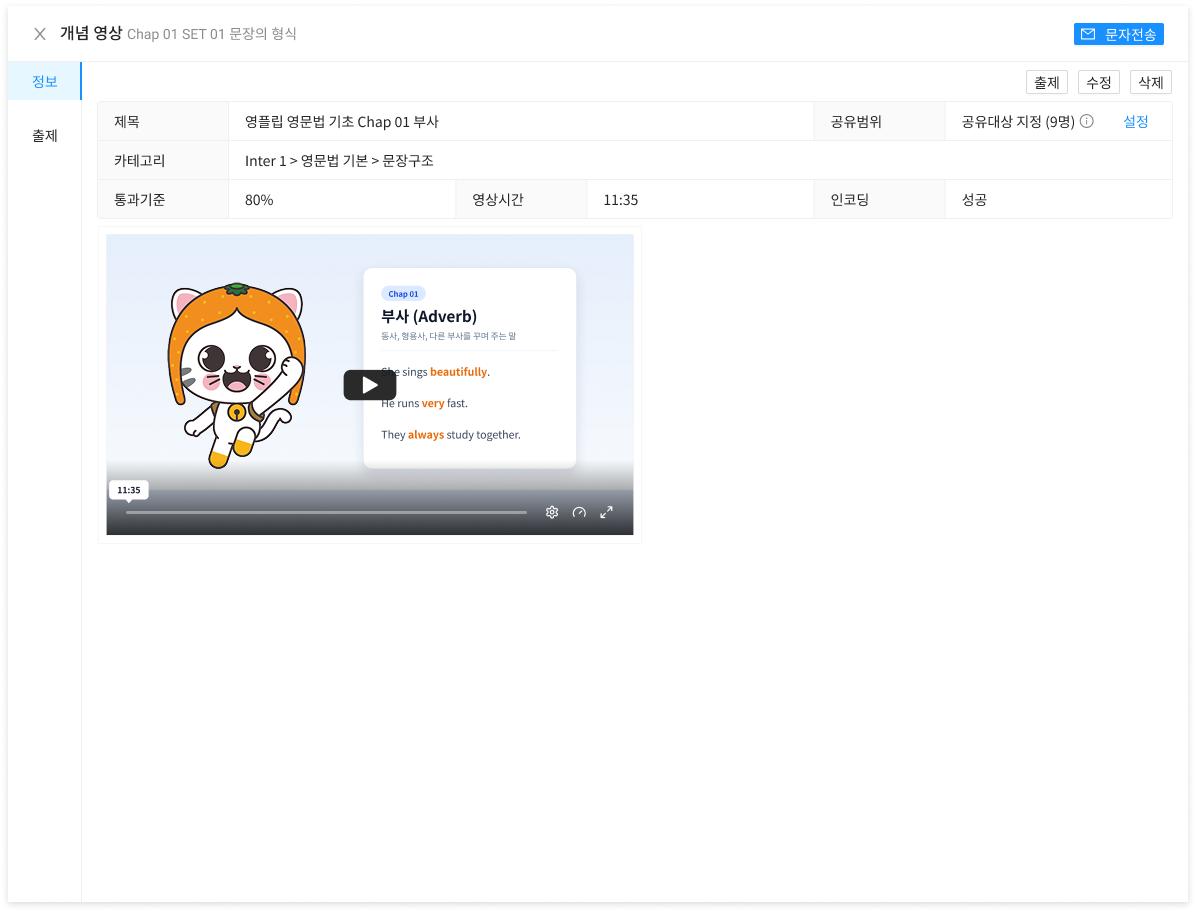1196x912 pixels.
Task: Open video settings gear icon
Action: 552,512
